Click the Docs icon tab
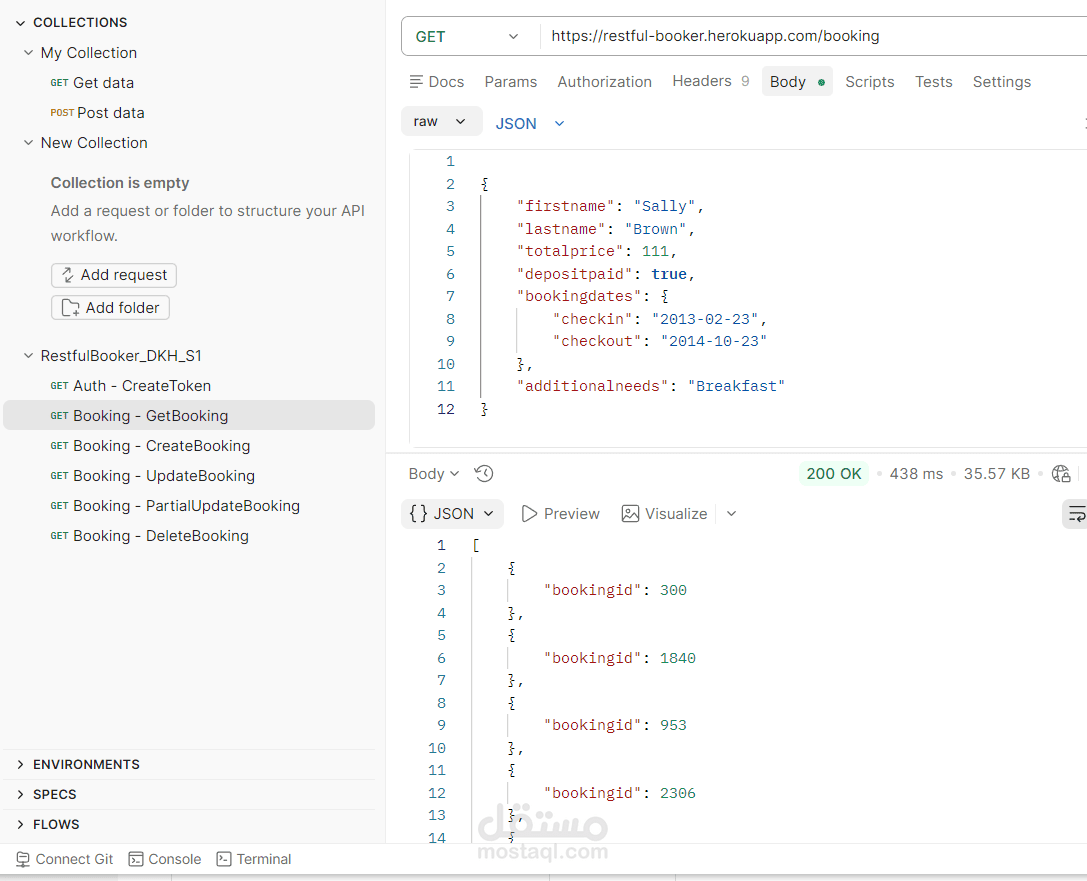This screenshot has height=881, width=1087. click(x=436, y=82)
